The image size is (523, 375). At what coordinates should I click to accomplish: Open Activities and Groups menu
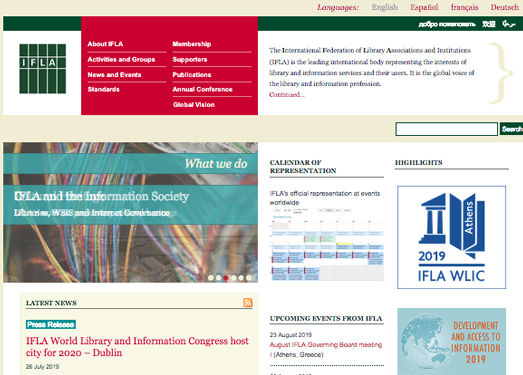click(x=121, y=59)
